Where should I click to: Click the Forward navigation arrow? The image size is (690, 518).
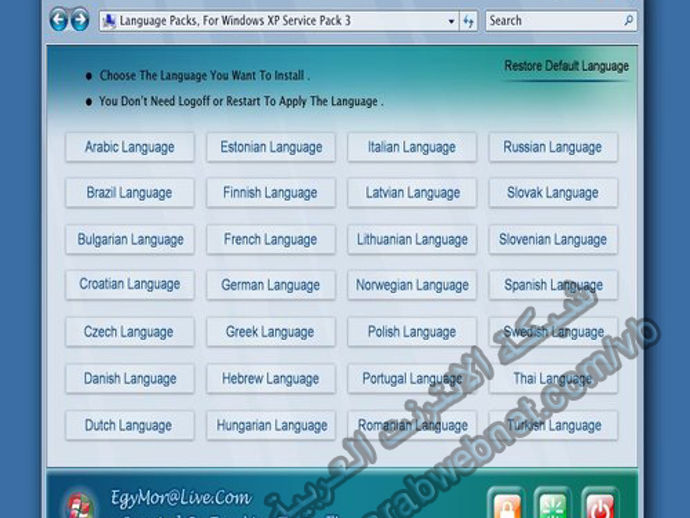click(x=80, y=20)
